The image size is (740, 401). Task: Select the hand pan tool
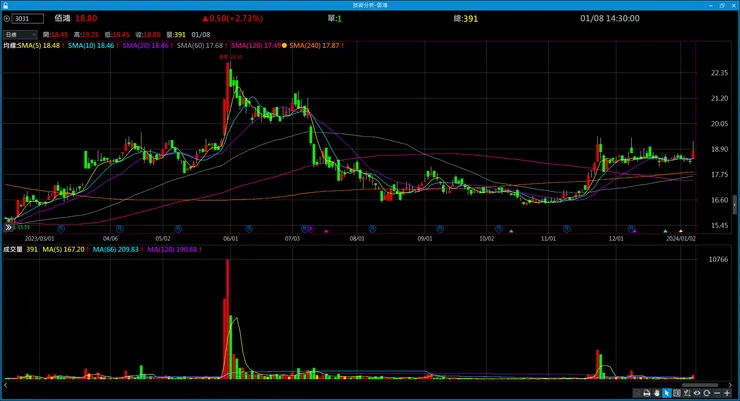[x=656, y=393]
